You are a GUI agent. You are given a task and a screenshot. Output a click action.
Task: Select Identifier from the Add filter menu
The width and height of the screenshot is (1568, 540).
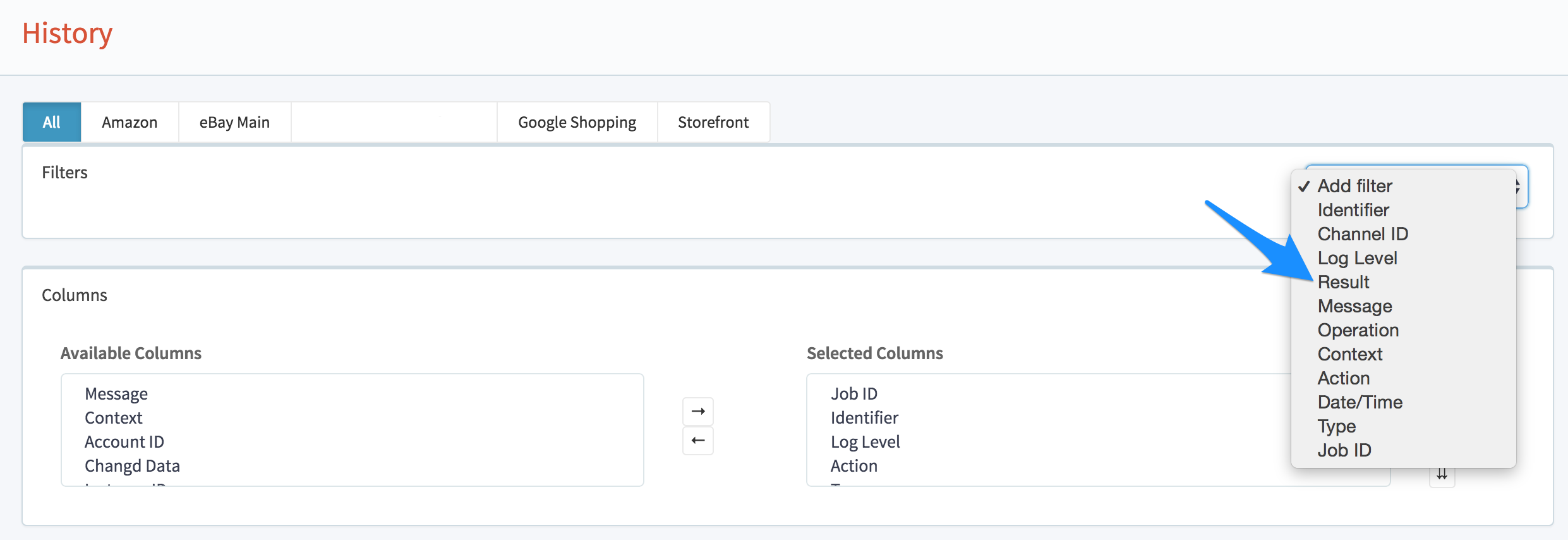click(x=1353, y=210)
